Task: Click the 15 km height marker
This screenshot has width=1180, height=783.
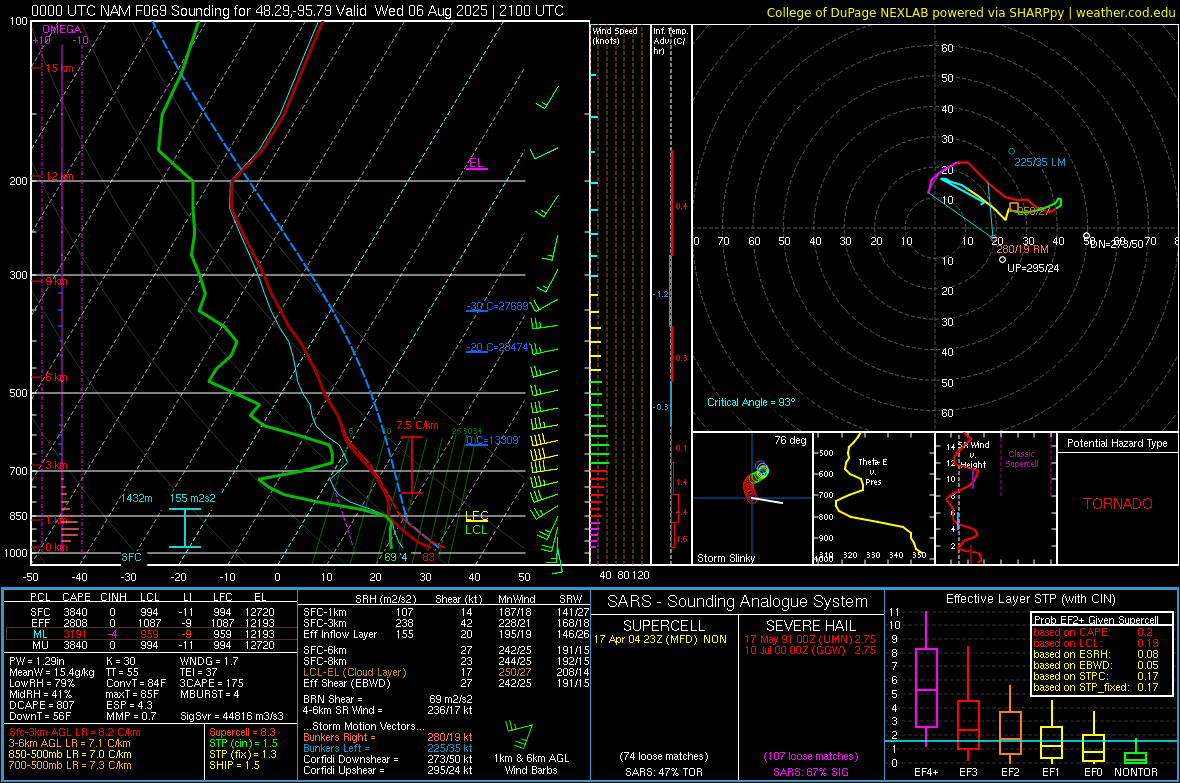Action: point(59,68)
